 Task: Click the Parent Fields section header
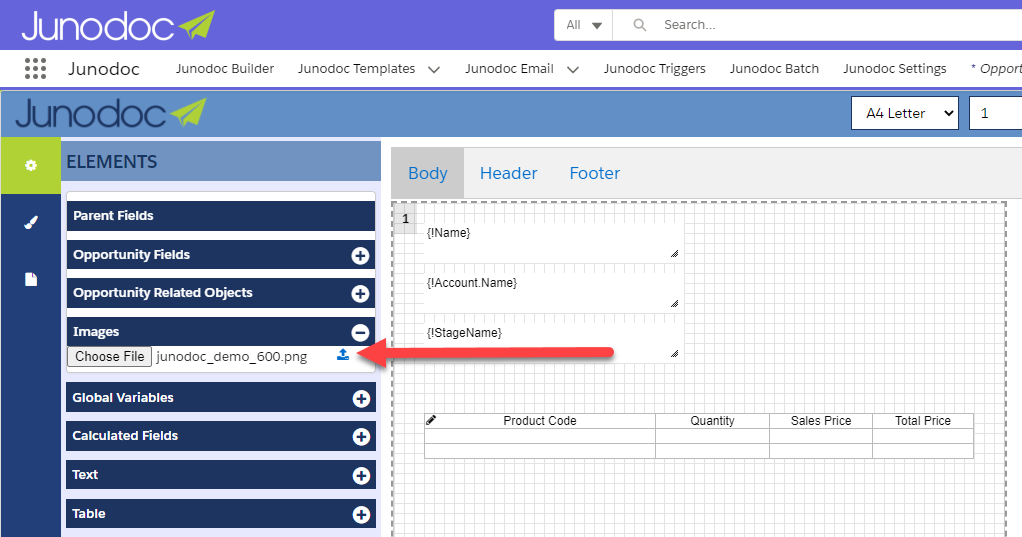[221, 216]
